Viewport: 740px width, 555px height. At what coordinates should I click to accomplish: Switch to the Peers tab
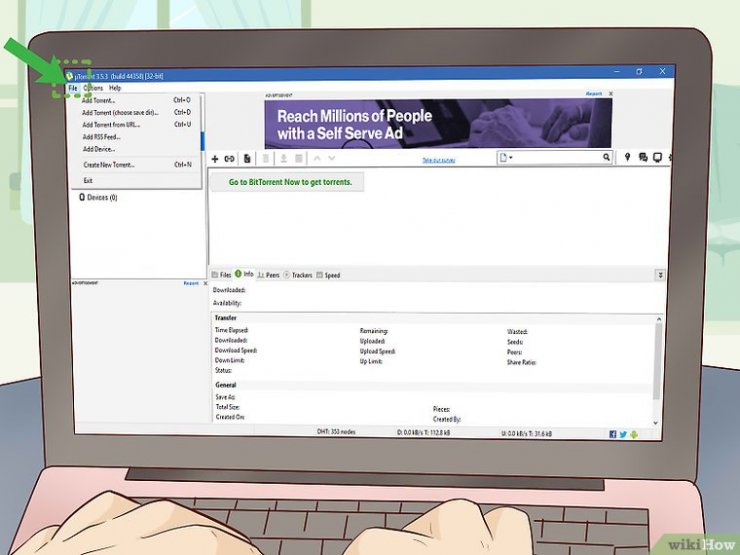(x=268, y=275)
